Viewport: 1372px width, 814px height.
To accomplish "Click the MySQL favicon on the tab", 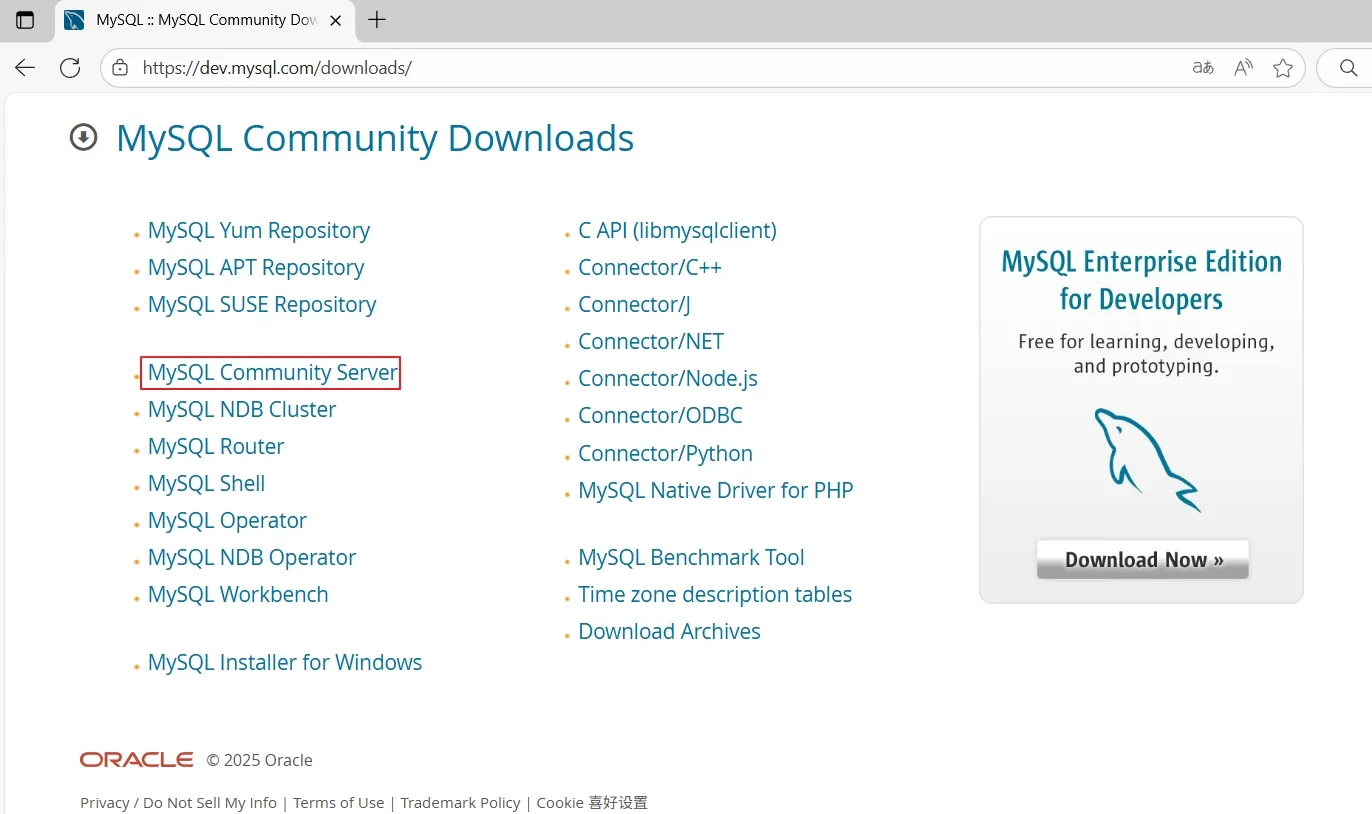I will 74,20.
